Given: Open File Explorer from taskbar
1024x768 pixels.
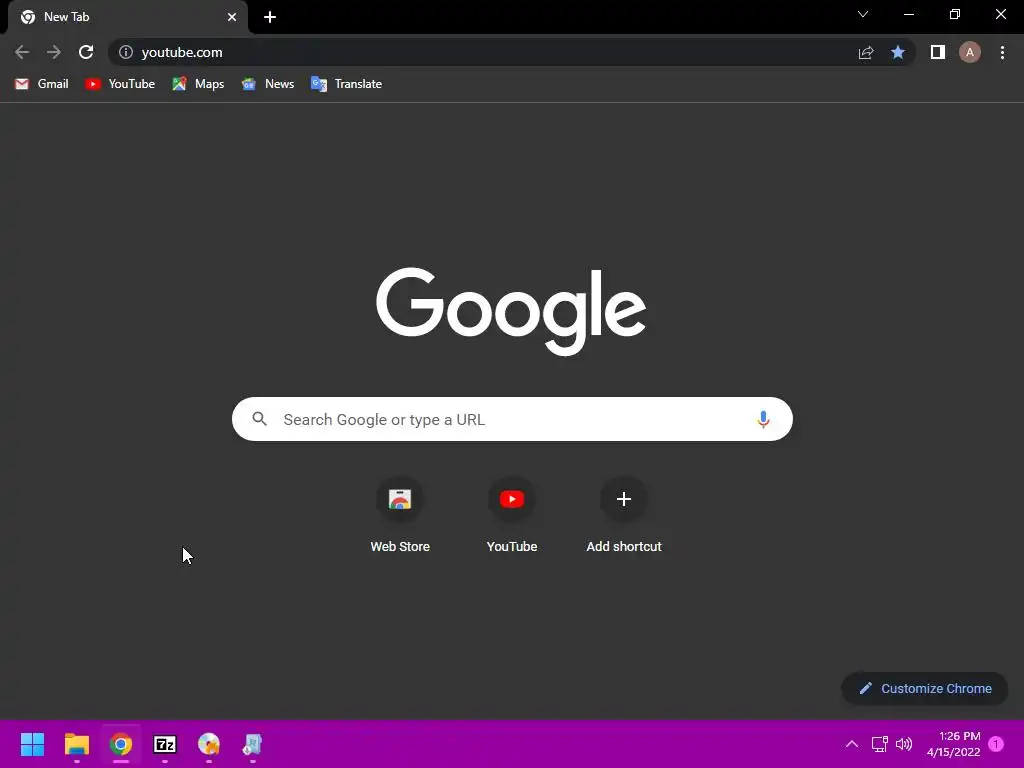Looking at the screenshot, I should pyautogui.click(x=76, y=744).
